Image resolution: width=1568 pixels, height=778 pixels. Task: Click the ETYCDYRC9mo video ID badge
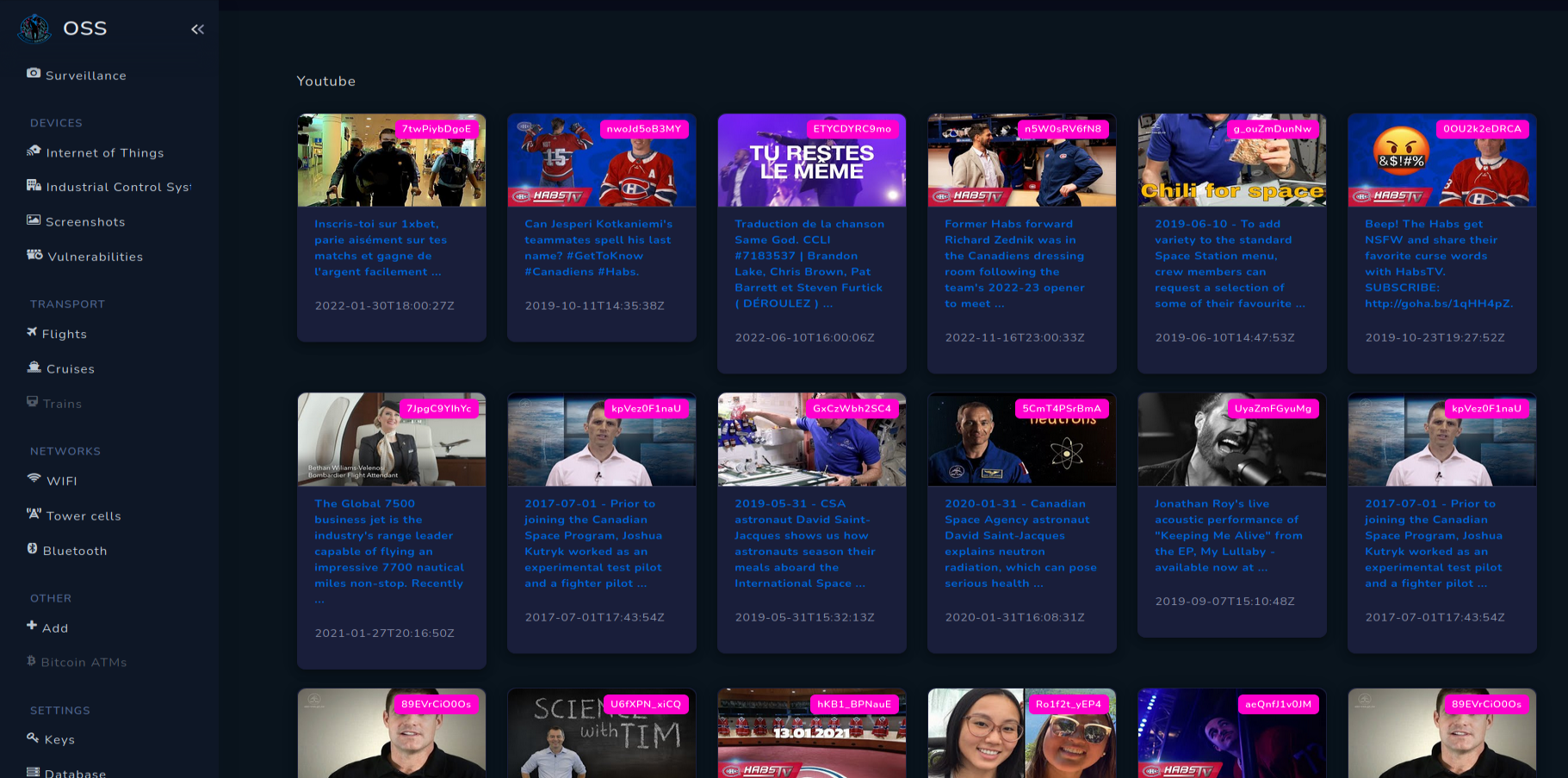point(852,129)
